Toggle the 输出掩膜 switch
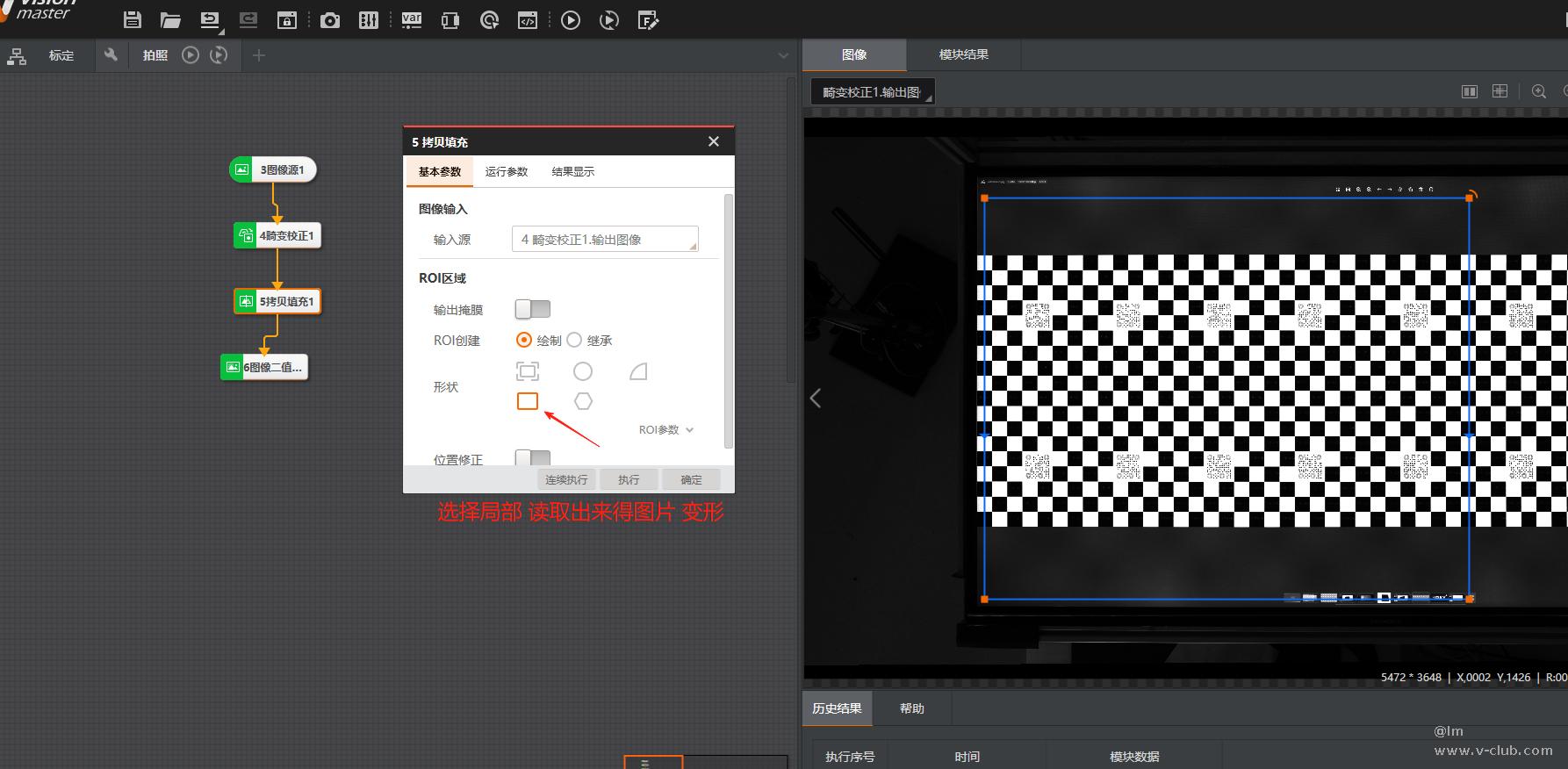1568x769 pixels. [532, 309]
